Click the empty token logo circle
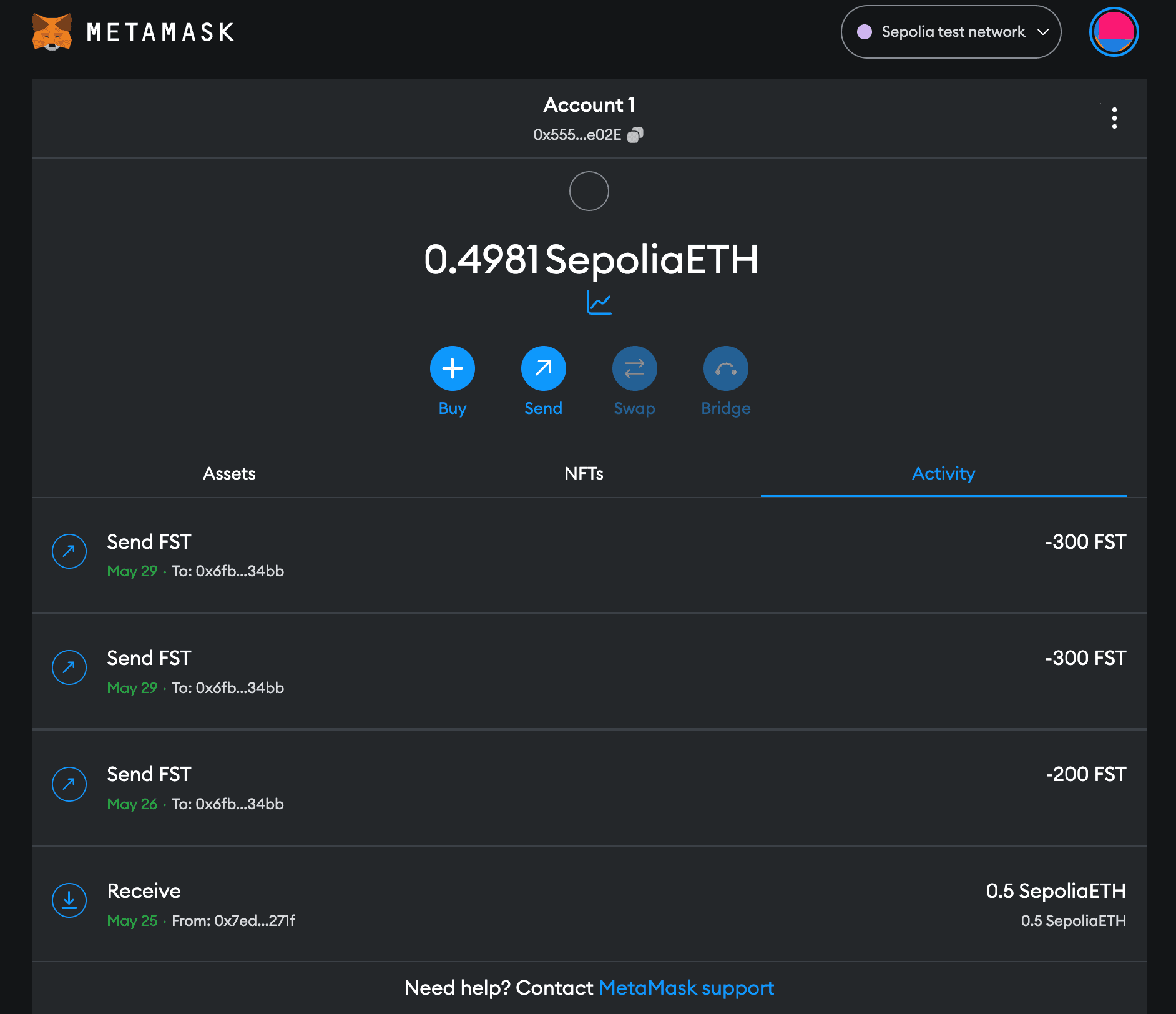 coord(589,191)
